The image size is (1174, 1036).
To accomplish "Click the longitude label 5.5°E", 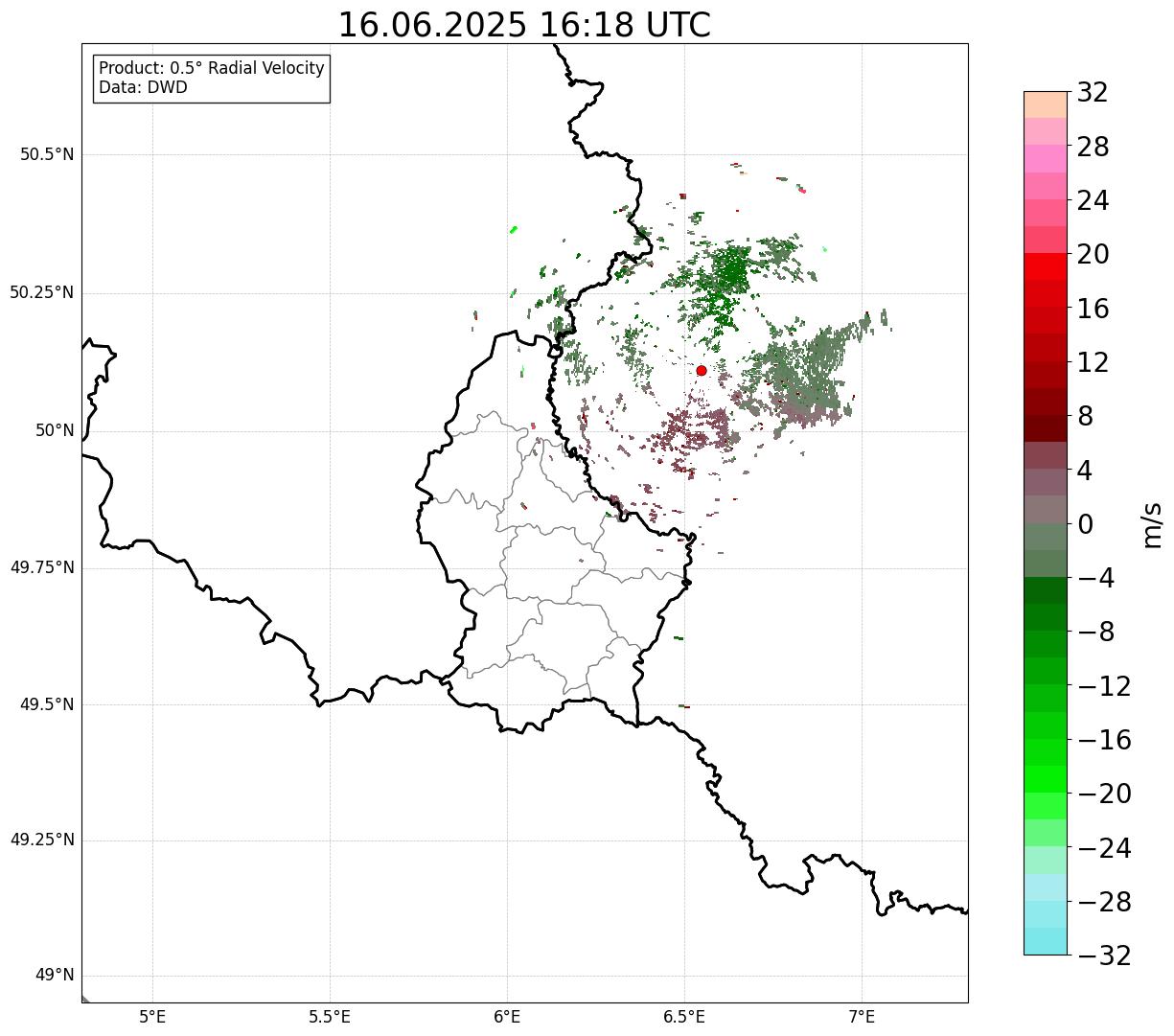I will click(x=330, y=1017).
